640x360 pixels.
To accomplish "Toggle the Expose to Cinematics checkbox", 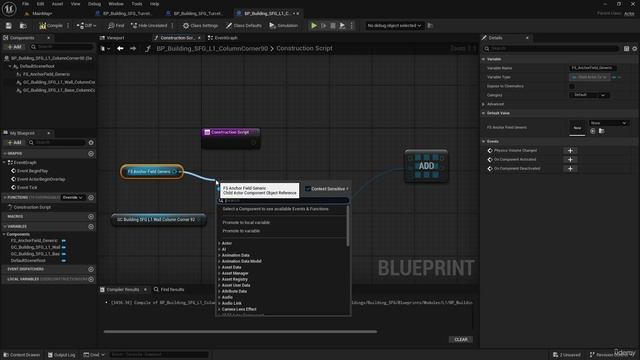I will 572,86.
